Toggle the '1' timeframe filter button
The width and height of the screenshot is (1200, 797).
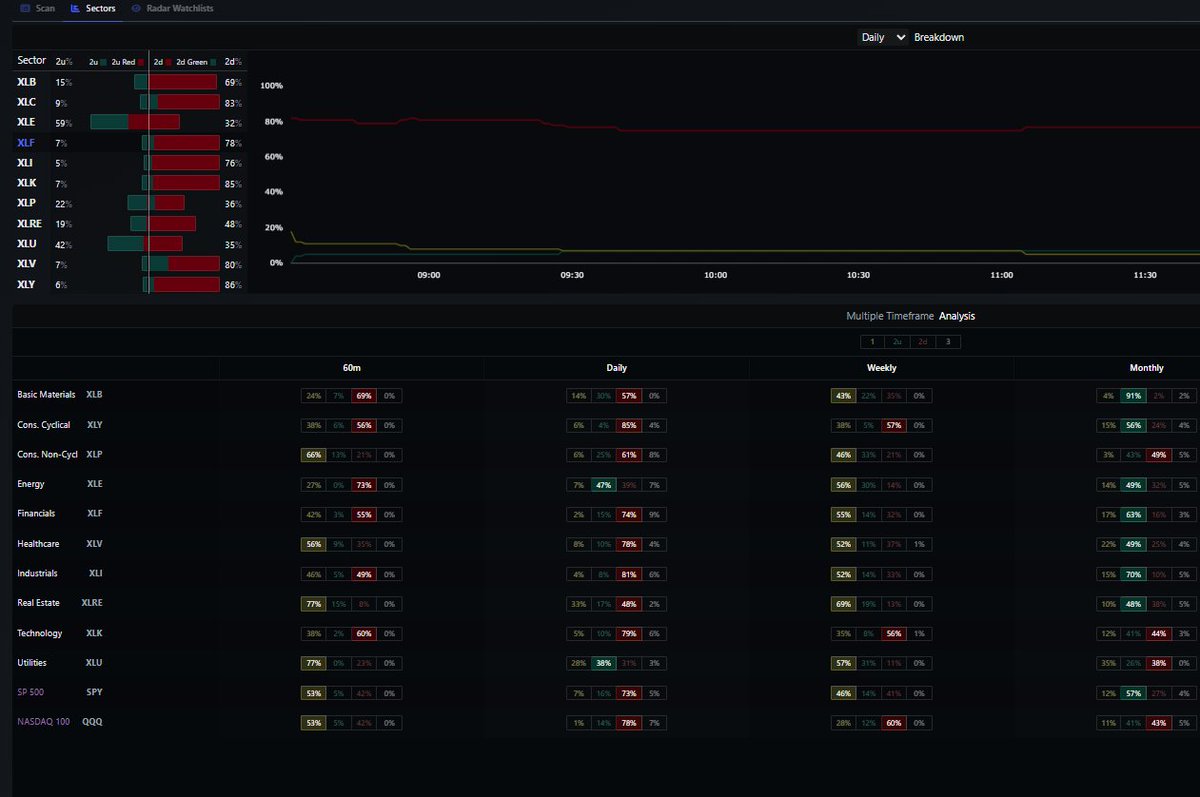(x=872, y=341)
